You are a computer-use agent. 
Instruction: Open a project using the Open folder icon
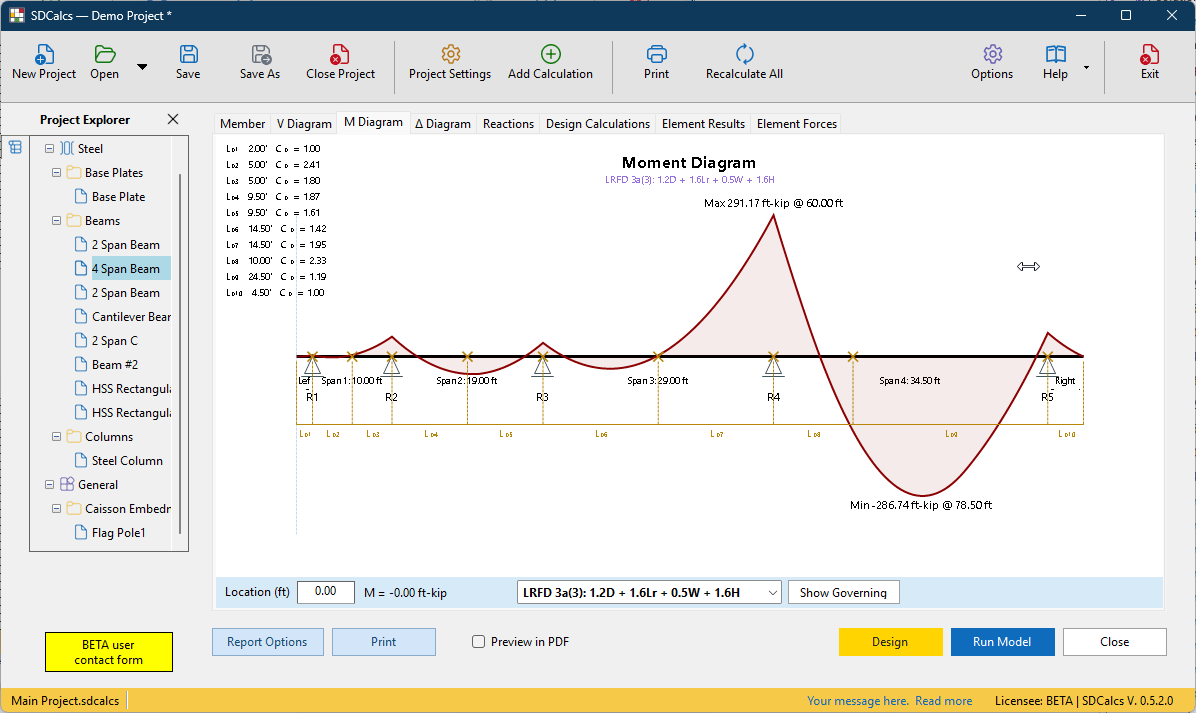coord(104,62)
